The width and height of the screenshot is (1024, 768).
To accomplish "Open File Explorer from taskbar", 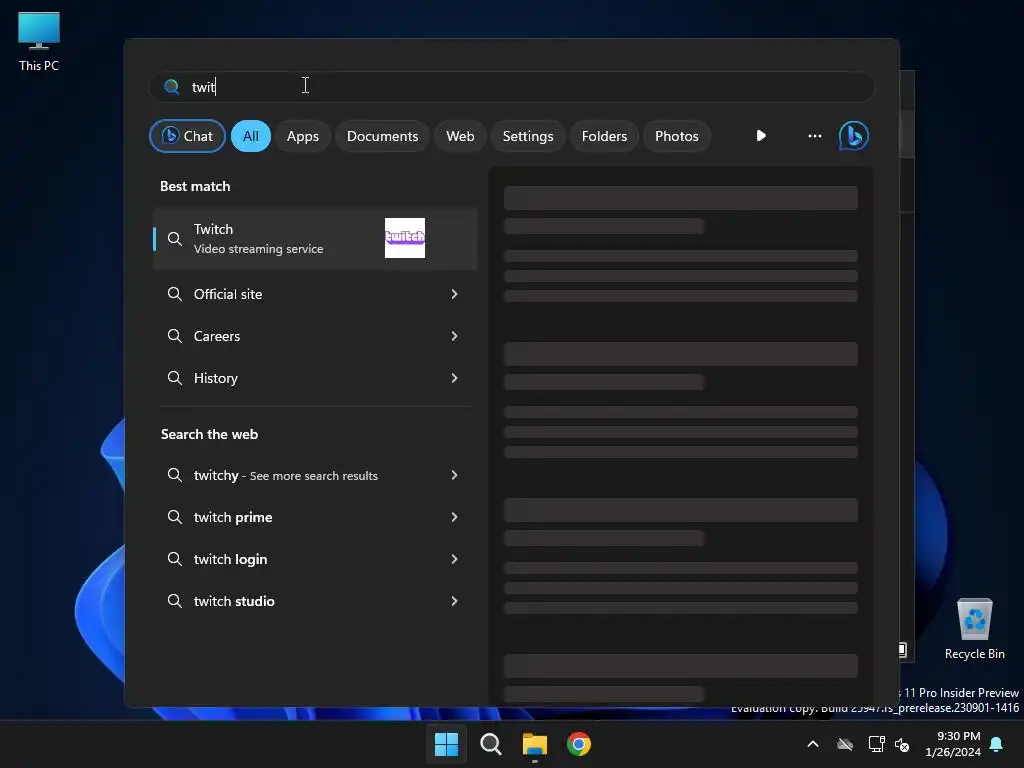I will pos(534,744).
